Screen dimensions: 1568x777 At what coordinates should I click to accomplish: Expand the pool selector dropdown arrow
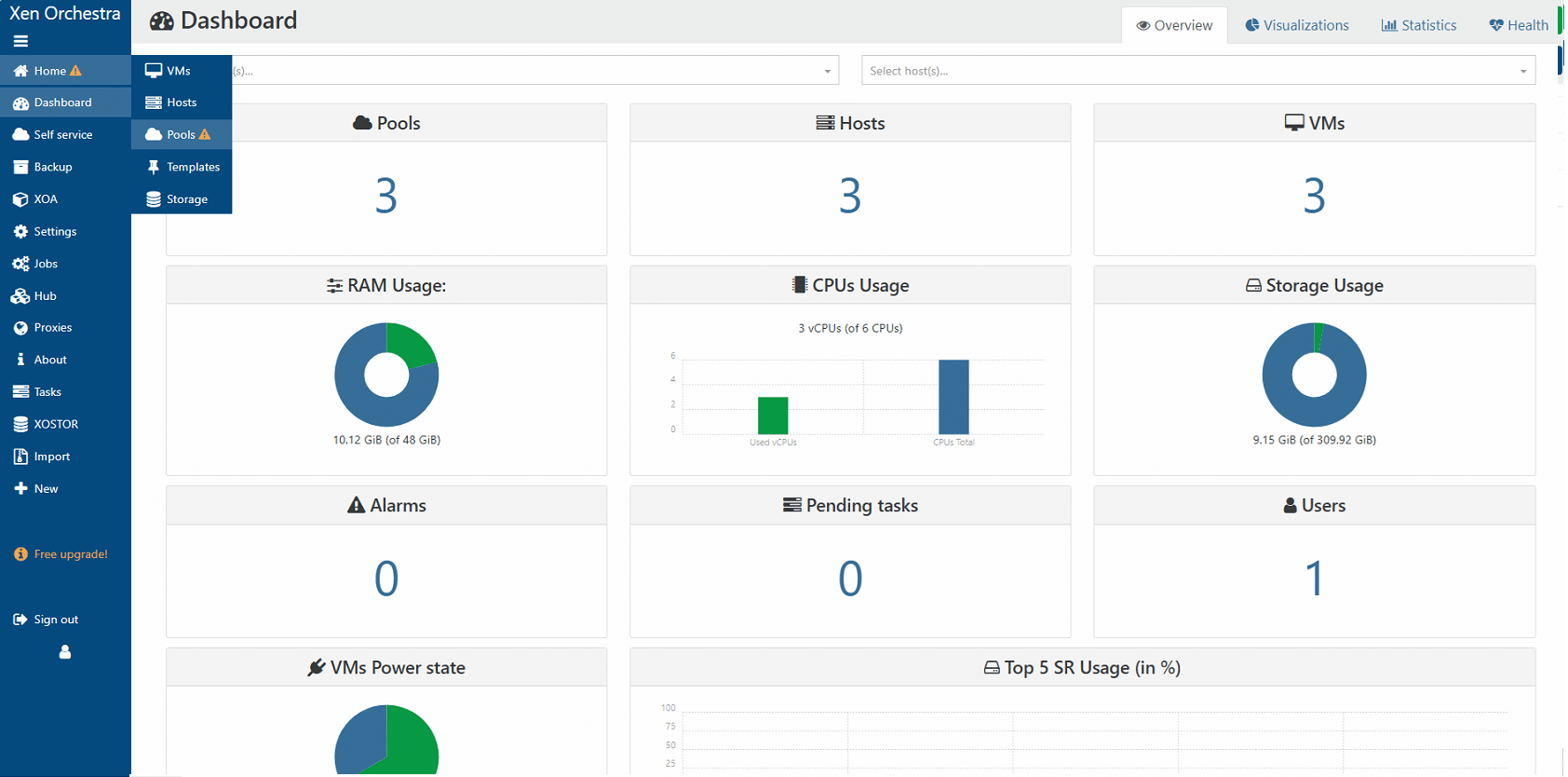827,72
